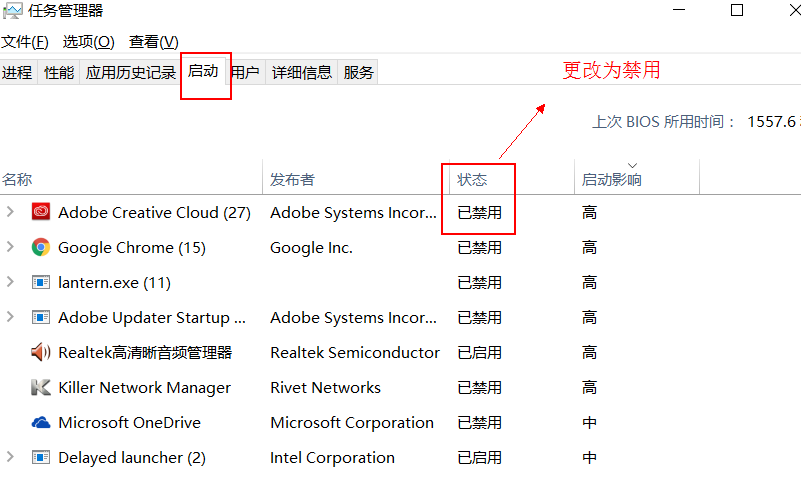801x481 pixels.
Task: Switch to the 应用历史记录 tab
Action: click(131, 73)
